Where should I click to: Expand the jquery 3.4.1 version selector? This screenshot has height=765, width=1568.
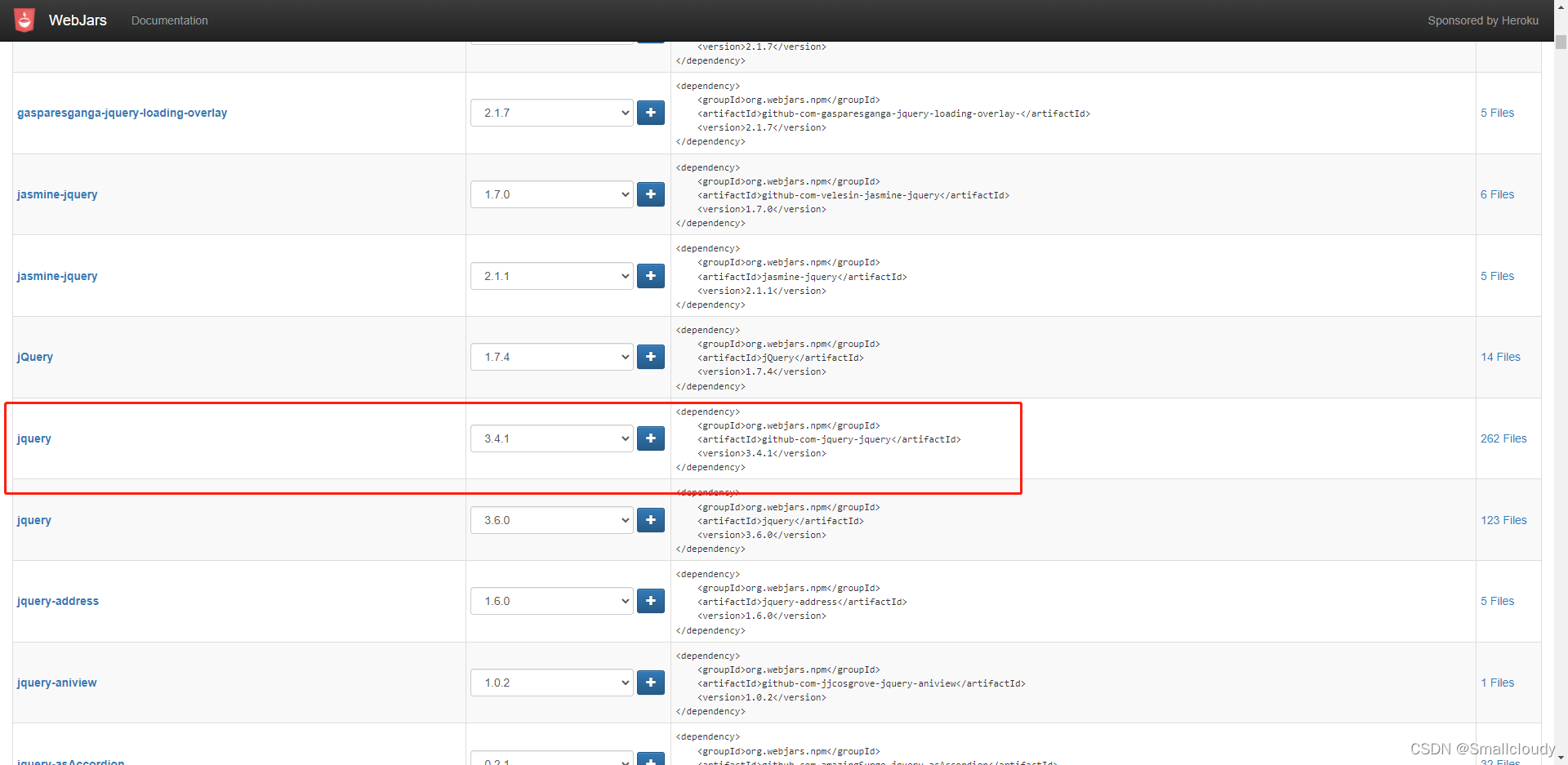click(552, 438)
